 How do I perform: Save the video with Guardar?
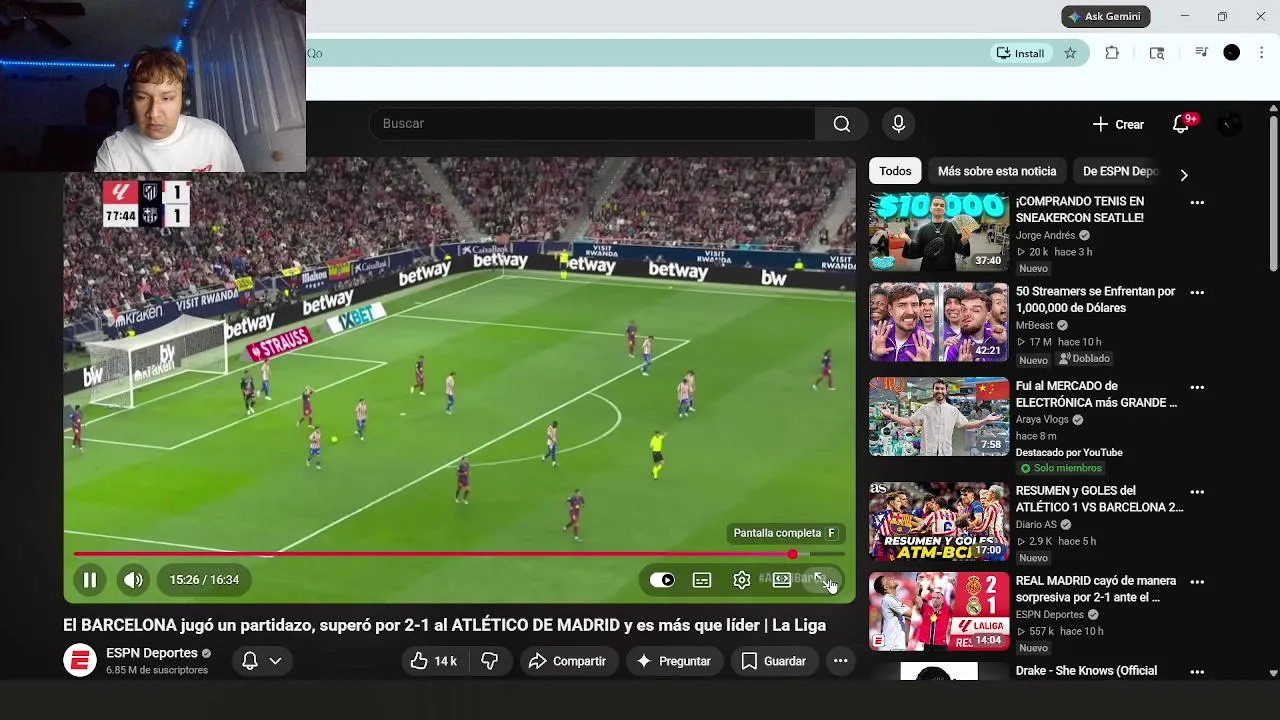click(x=773, y=661)
